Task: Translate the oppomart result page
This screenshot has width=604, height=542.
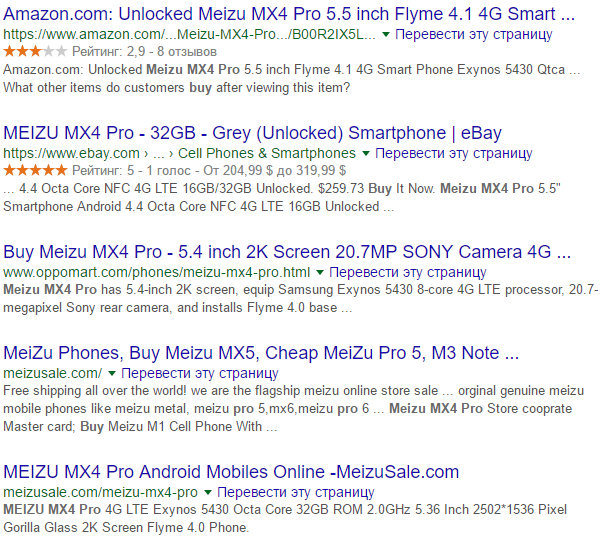Action: [408, 272]
